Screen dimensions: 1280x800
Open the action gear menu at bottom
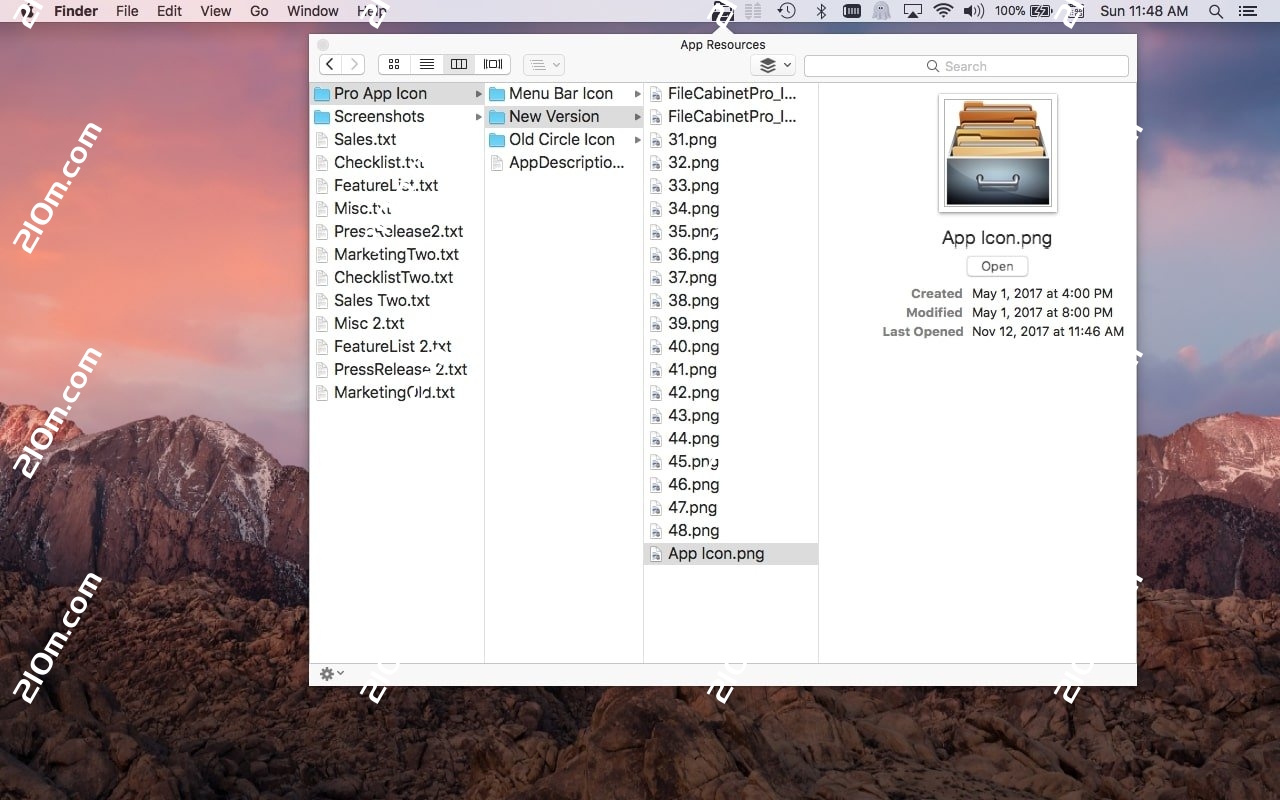click(330, 673)
